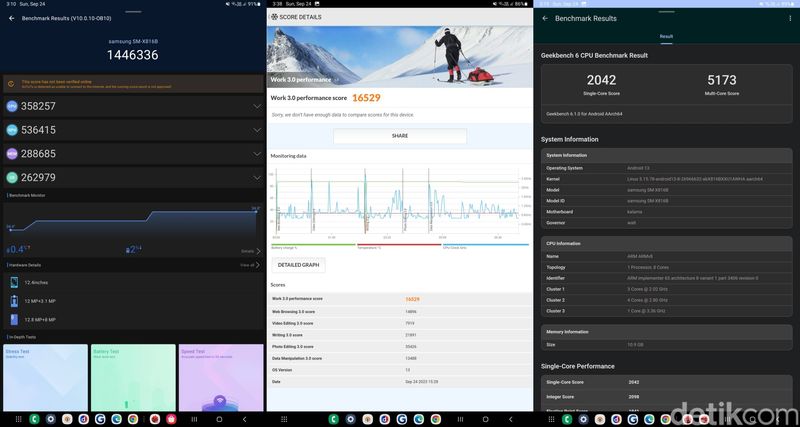
Task: Open Chrome in AnTuTu panel taskbar
Action: [x=133, y=419]
